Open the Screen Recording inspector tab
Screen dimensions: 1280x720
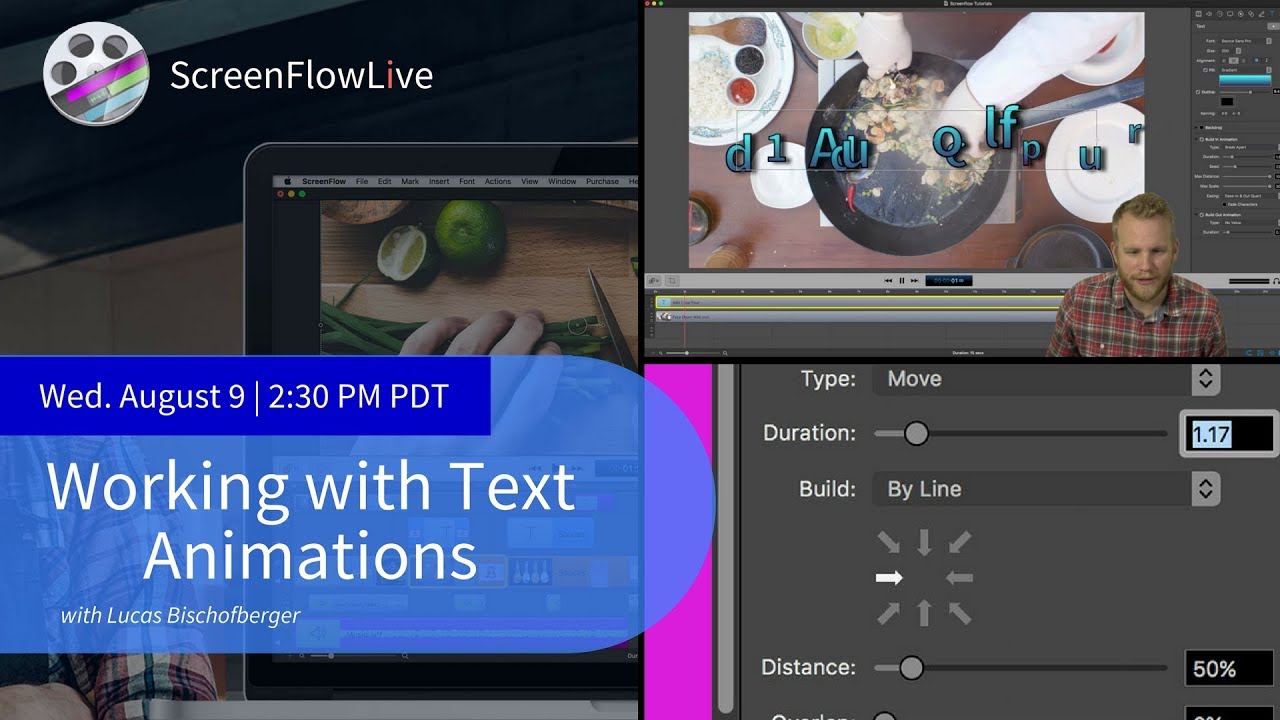(1230, 14)
